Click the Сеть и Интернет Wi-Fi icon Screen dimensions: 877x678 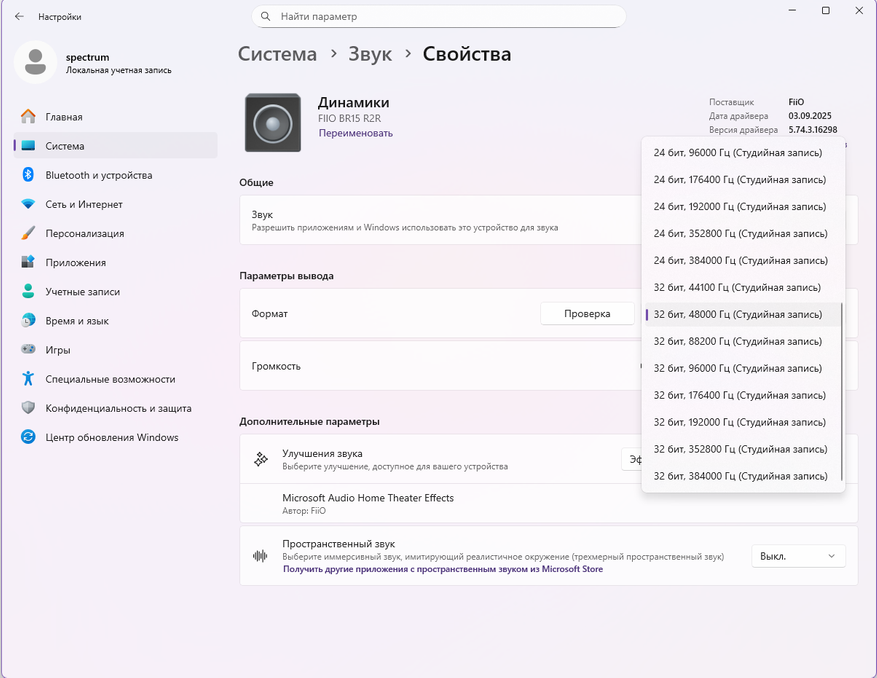pyautogui.click(x=28, y=204)
